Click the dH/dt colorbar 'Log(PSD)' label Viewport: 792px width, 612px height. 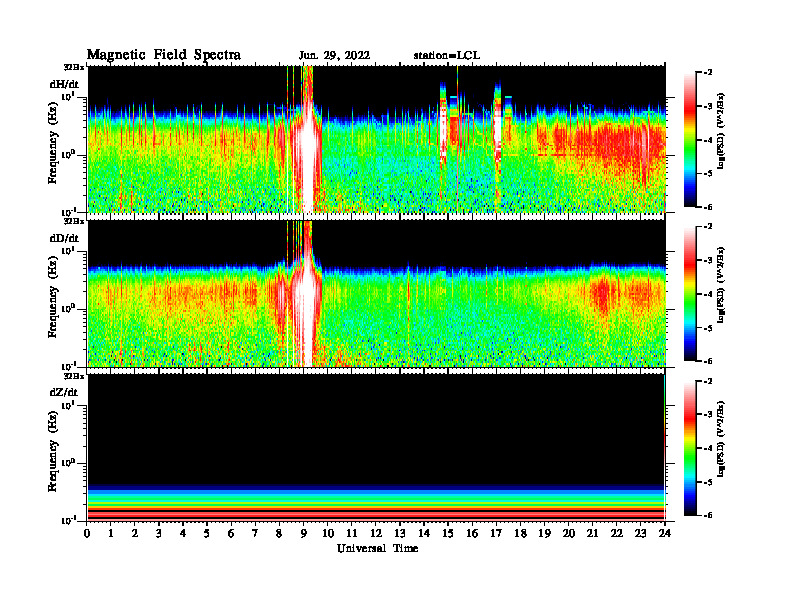[x=721, y=131]
